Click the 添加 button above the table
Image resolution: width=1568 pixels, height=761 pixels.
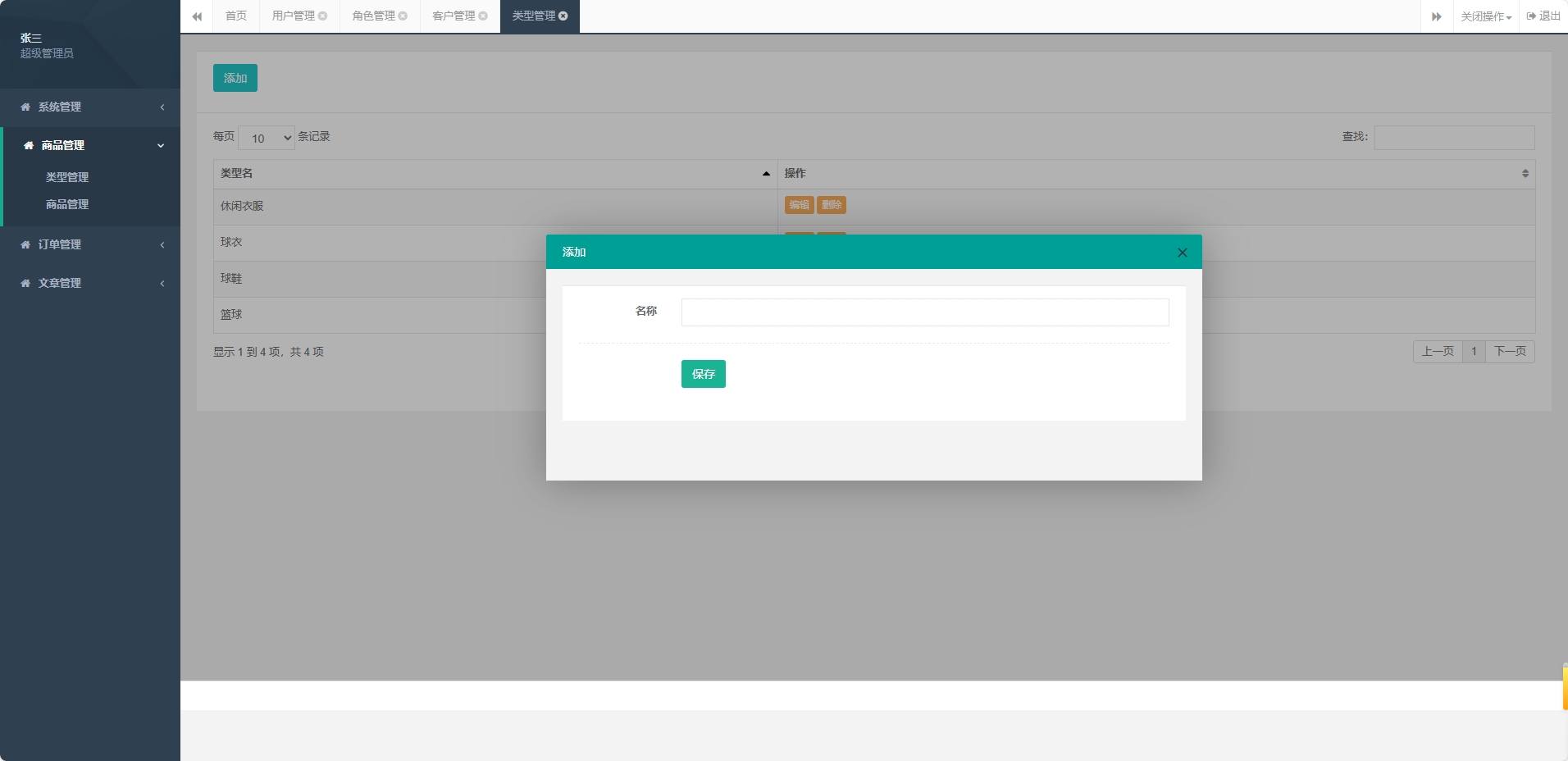(235, 78)
